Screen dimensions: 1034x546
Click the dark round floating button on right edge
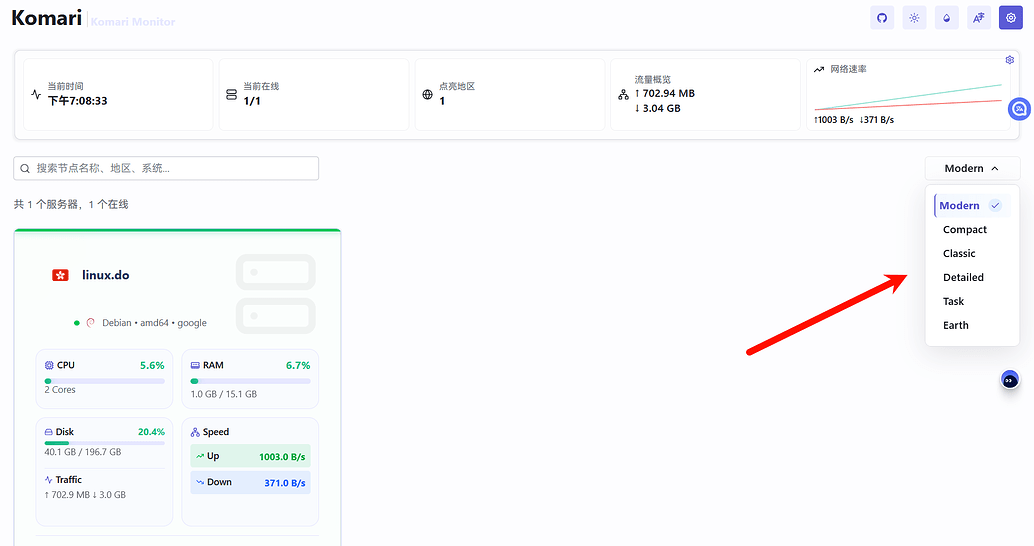tap(1010, 380)
